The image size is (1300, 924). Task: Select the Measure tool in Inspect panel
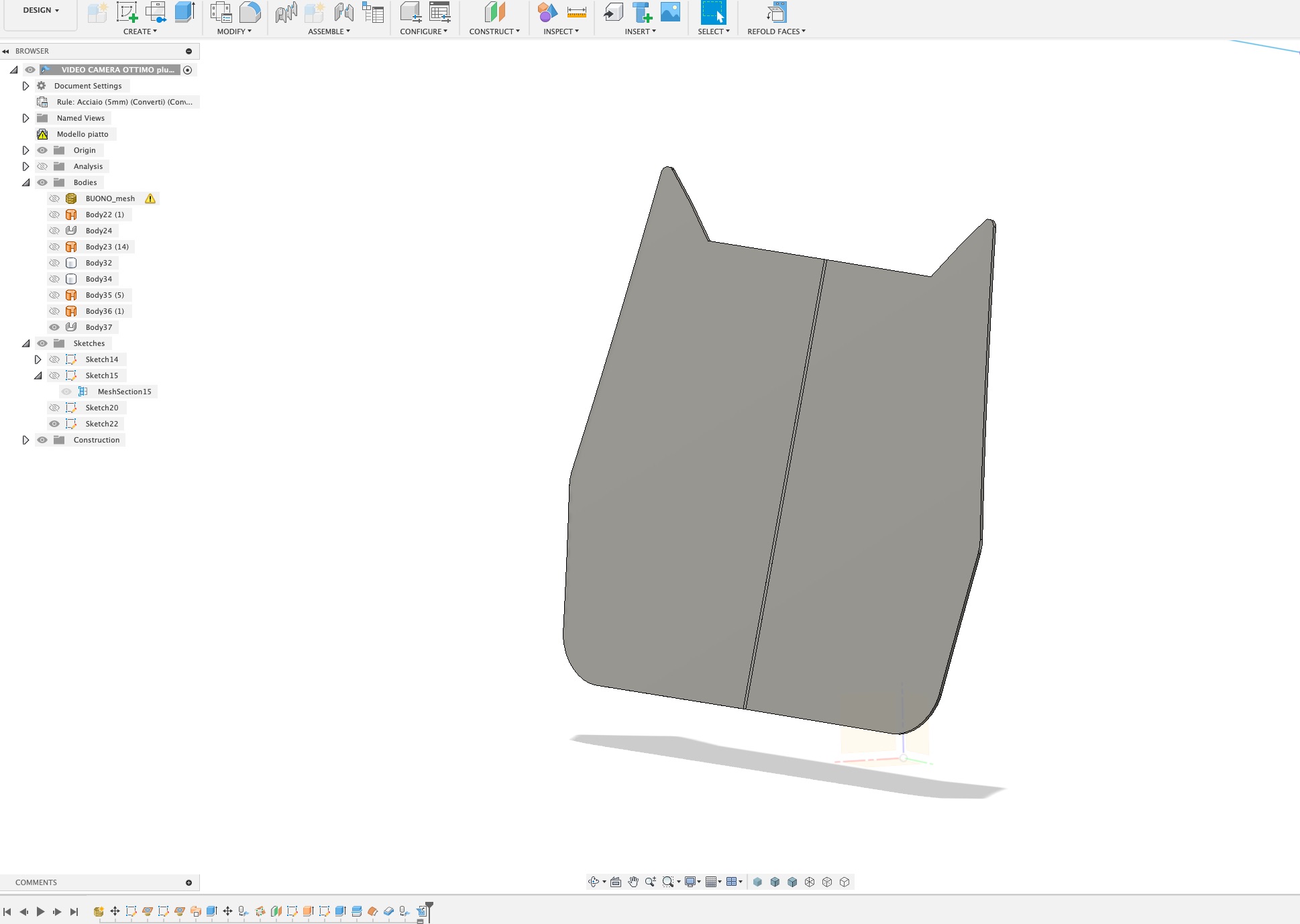click(576, 11)
